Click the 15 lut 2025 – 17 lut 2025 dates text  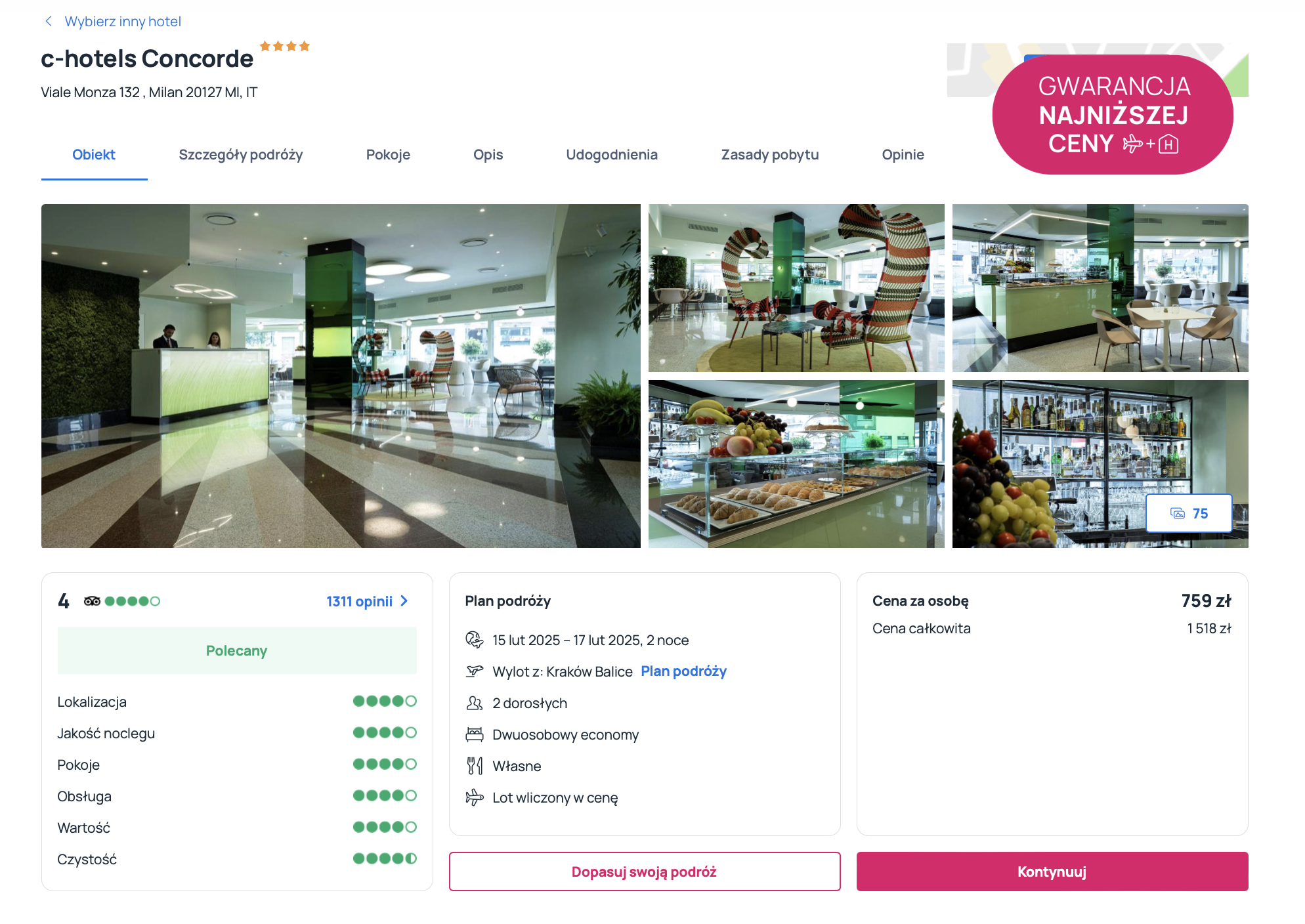point(591,640)
